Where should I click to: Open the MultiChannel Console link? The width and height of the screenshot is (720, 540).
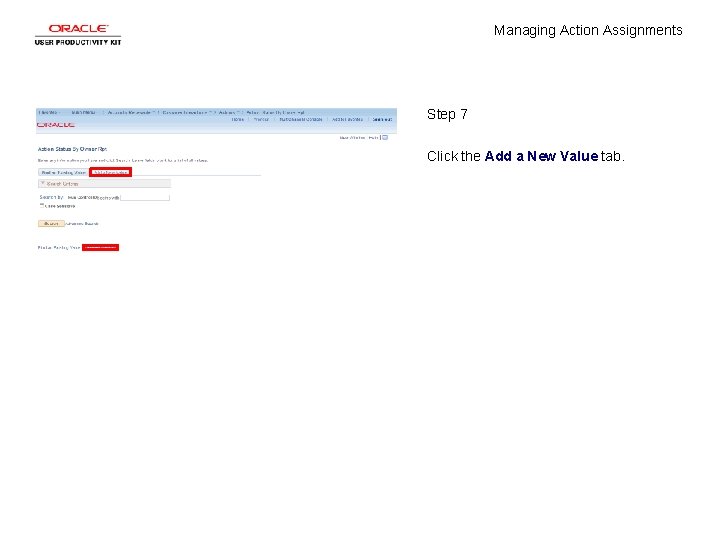pyautogui.click(x=301, y=119)
